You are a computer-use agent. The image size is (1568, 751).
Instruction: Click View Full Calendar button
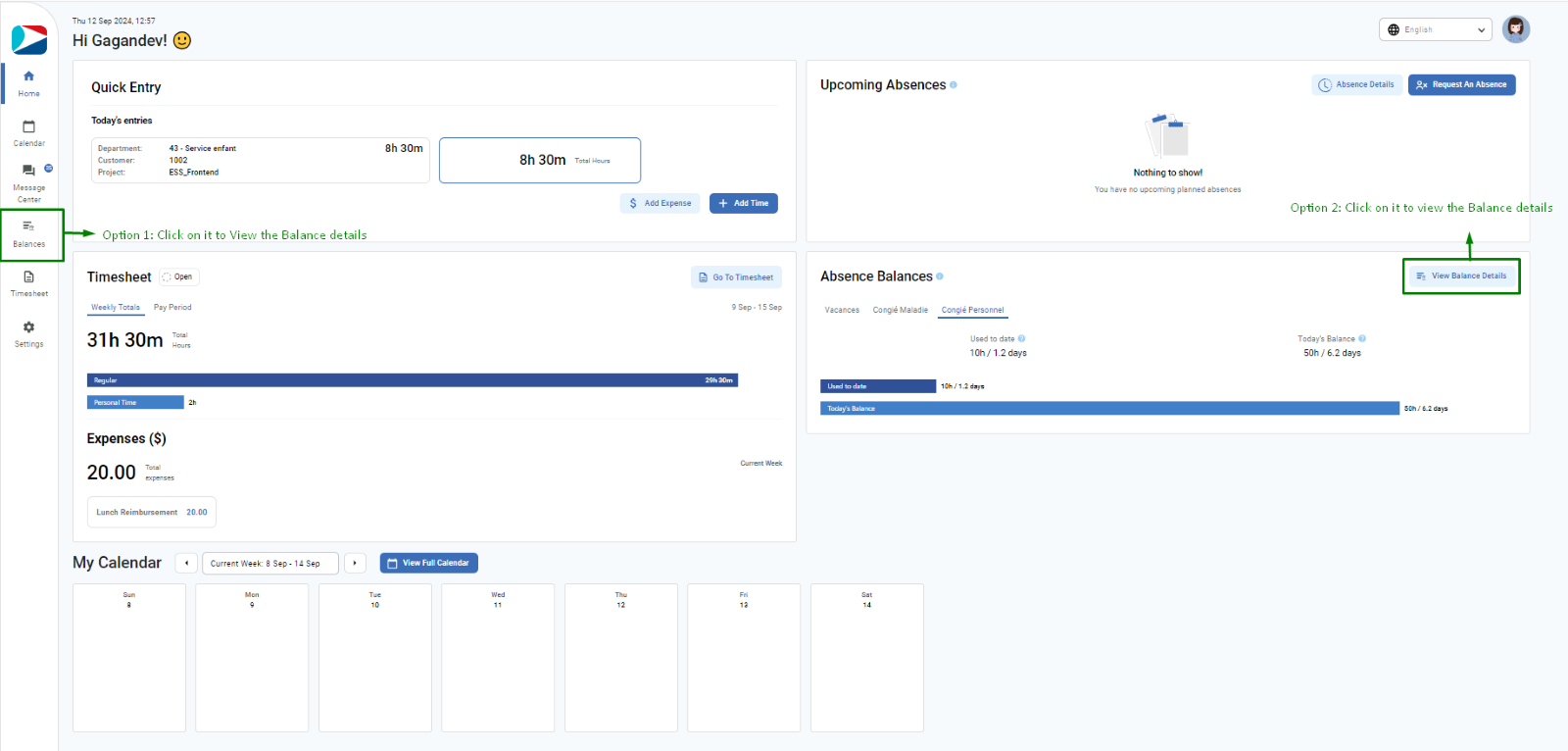(x=429, y=563)
